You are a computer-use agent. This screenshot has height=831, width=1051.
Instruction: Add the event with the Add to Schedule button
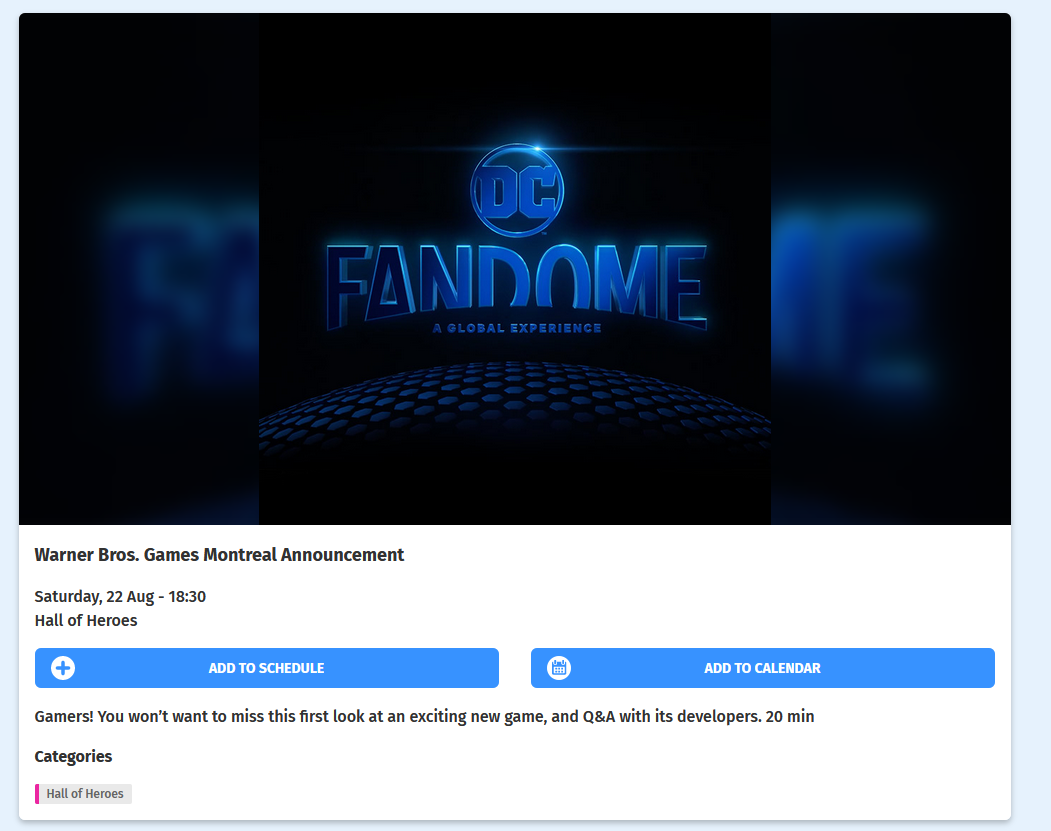click(x=267, y=668)
